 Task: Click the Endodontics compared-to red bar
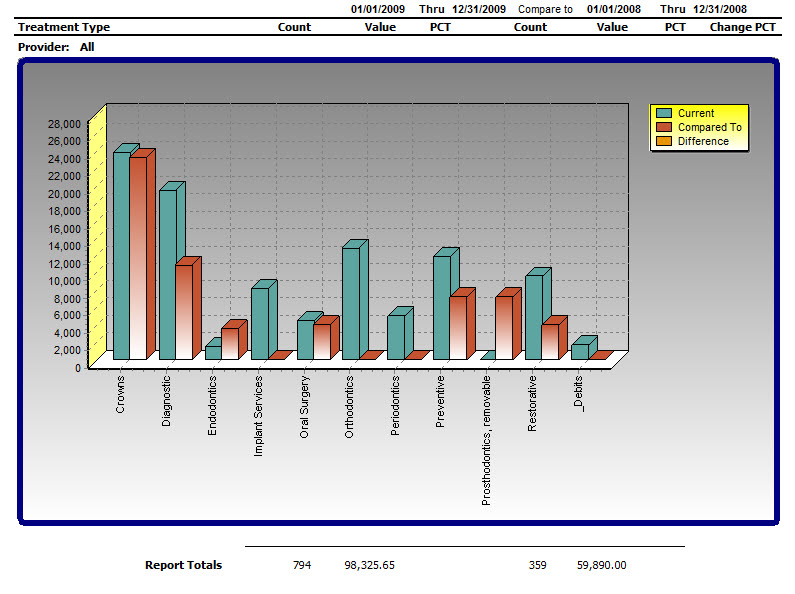230,344
